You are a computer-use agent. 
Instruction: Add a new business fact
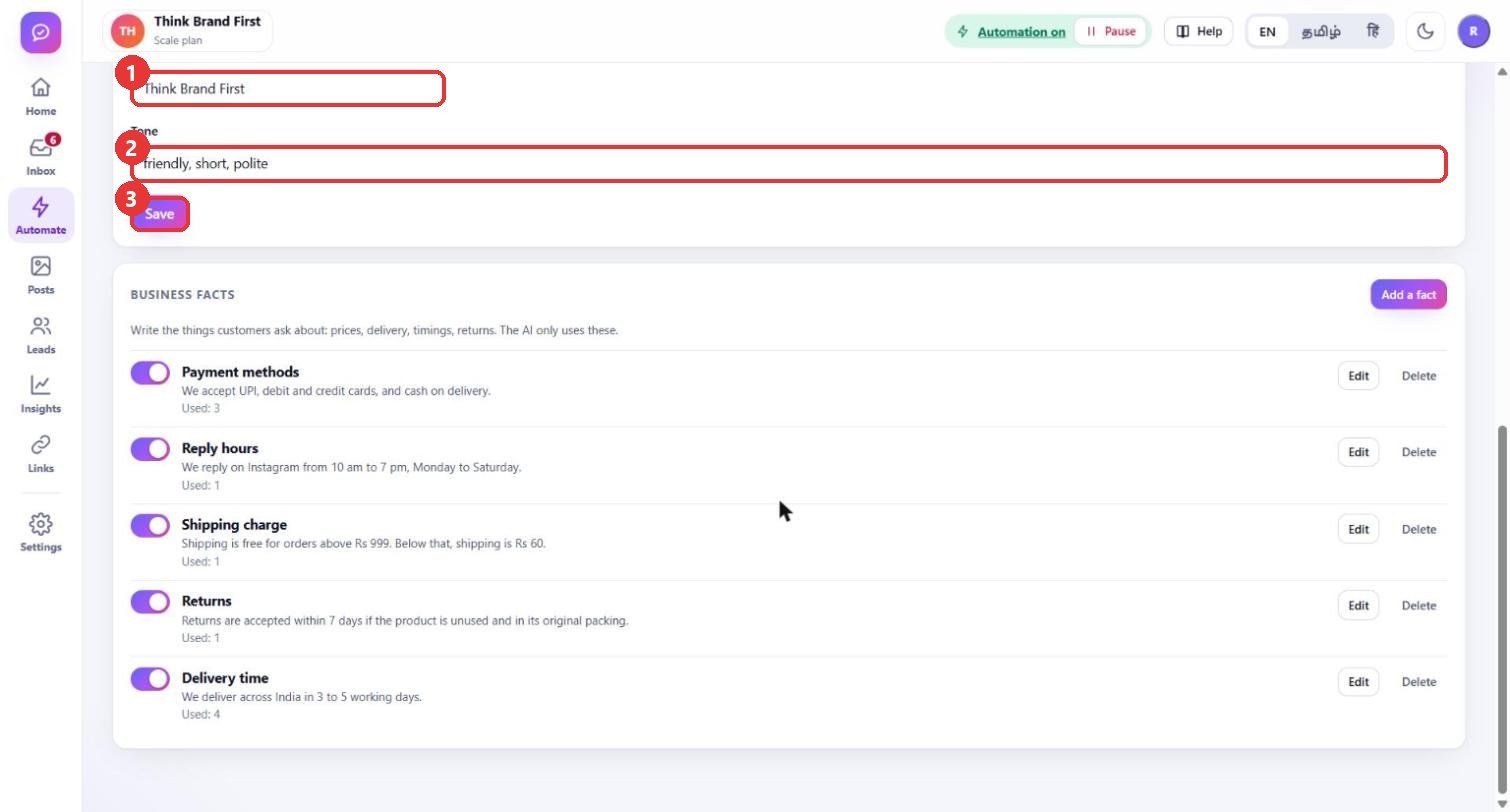tap(1408, 294)
